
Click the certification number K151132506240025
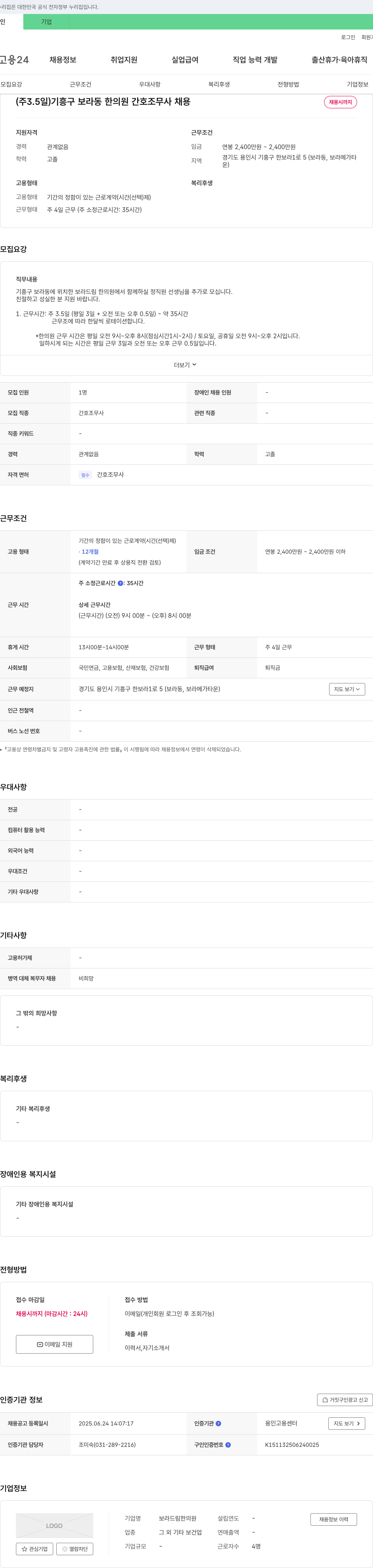tap(292, 1445)
